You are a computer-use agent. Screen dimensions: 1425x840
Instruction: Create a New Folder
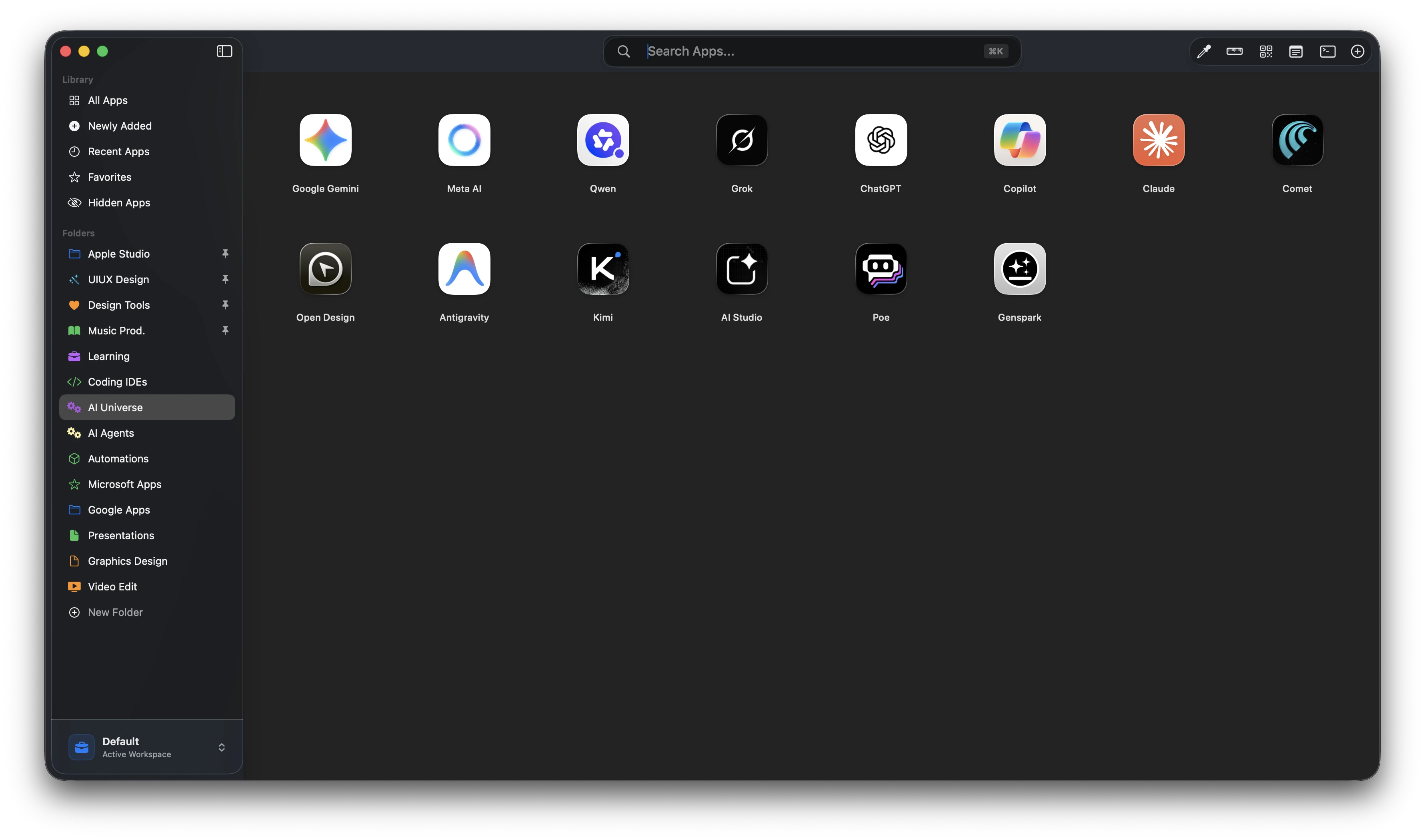tap(147, 612)
